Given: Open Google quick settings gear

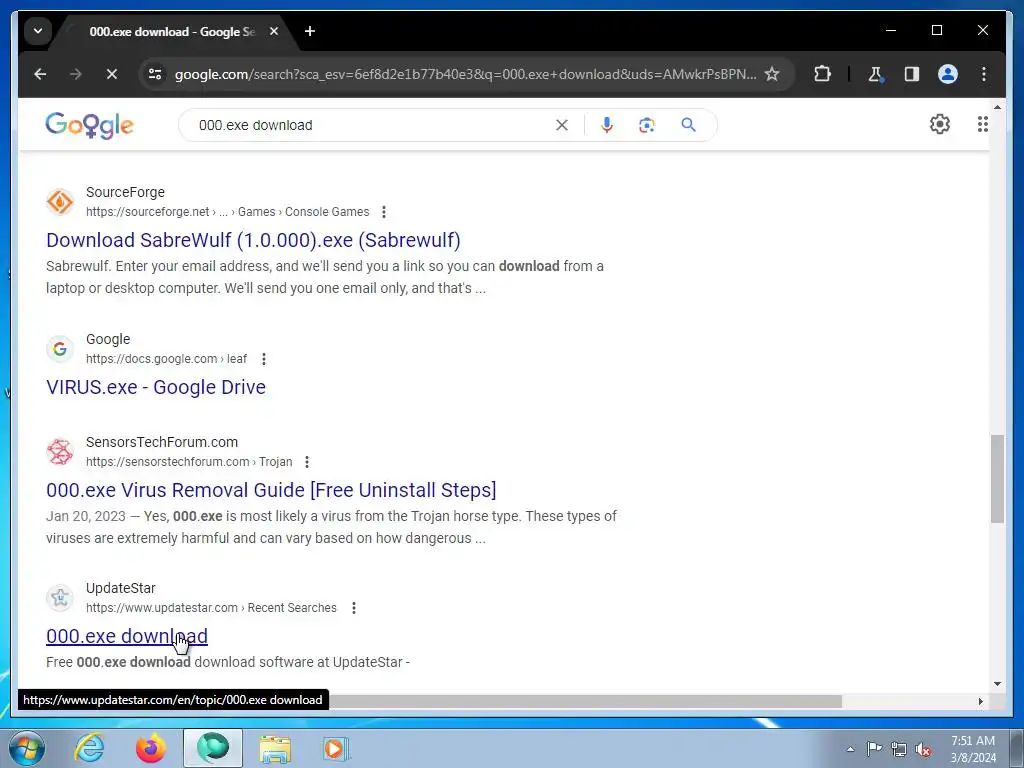Looking at the screenshot, I should click(940, 124).
